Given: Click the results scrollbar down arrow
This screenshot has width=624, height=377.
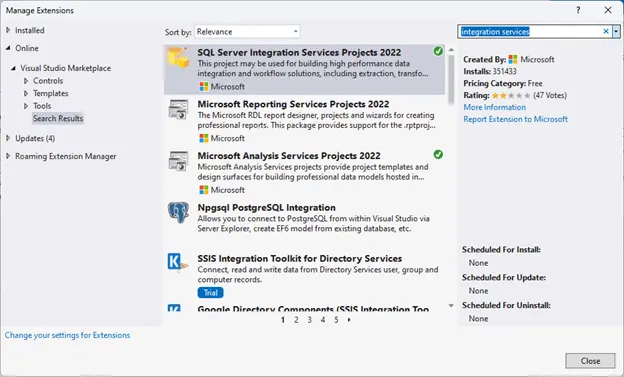Looking at the screenshot, I should (451, 306).
